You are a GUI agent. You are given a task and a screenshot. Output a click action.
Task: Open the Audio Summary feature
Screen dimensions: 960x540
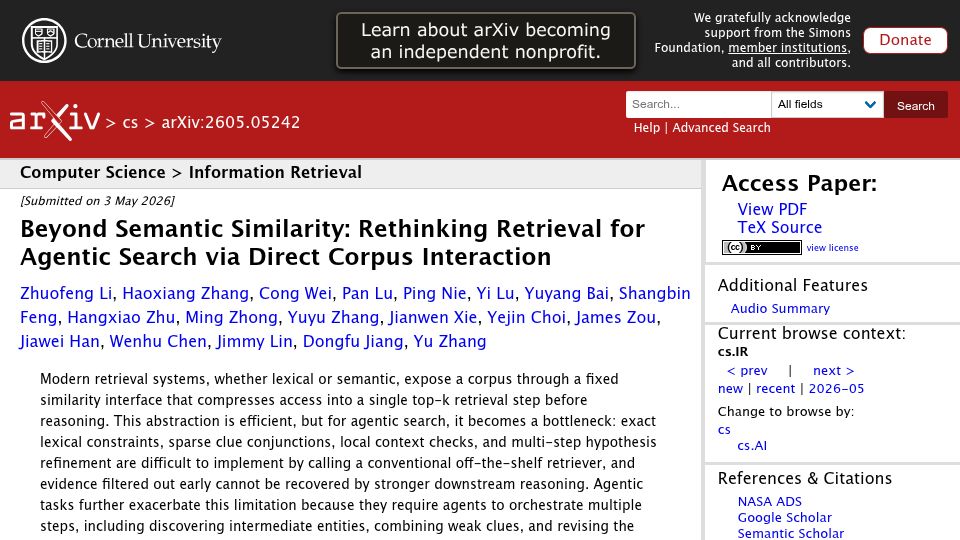[780, 309]
